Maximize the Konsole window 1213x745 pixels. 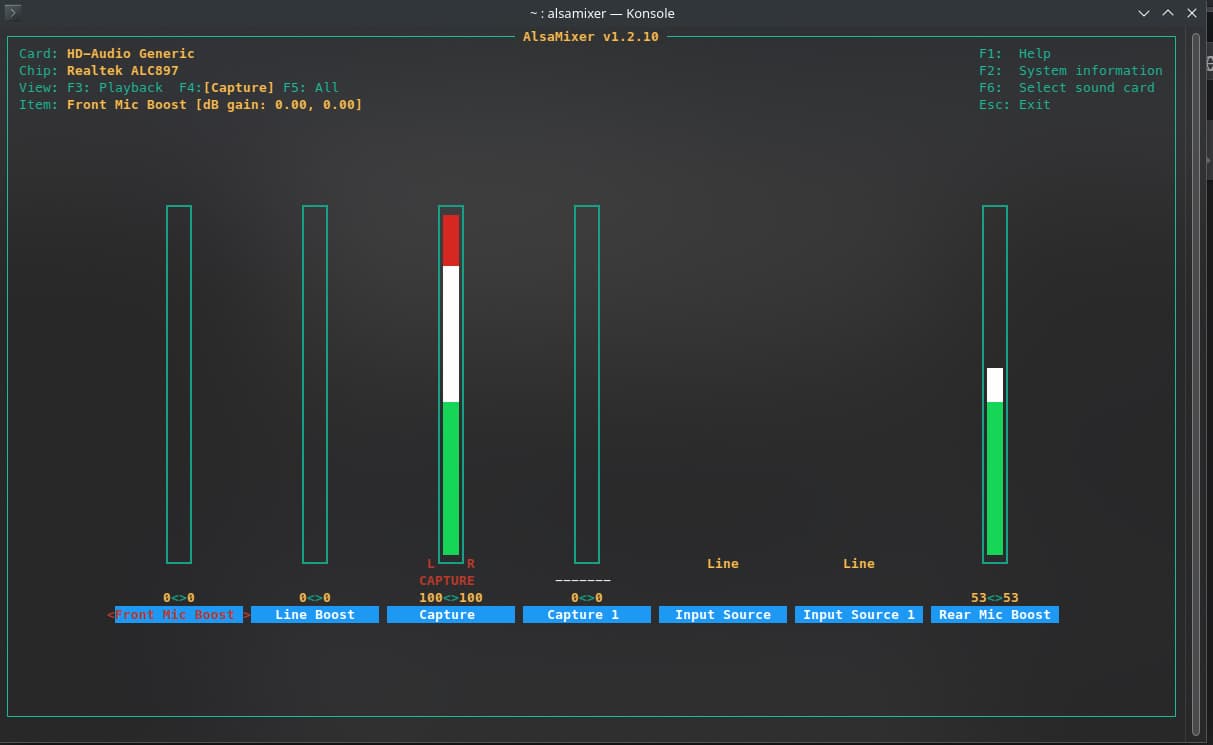click(1167, 13)
